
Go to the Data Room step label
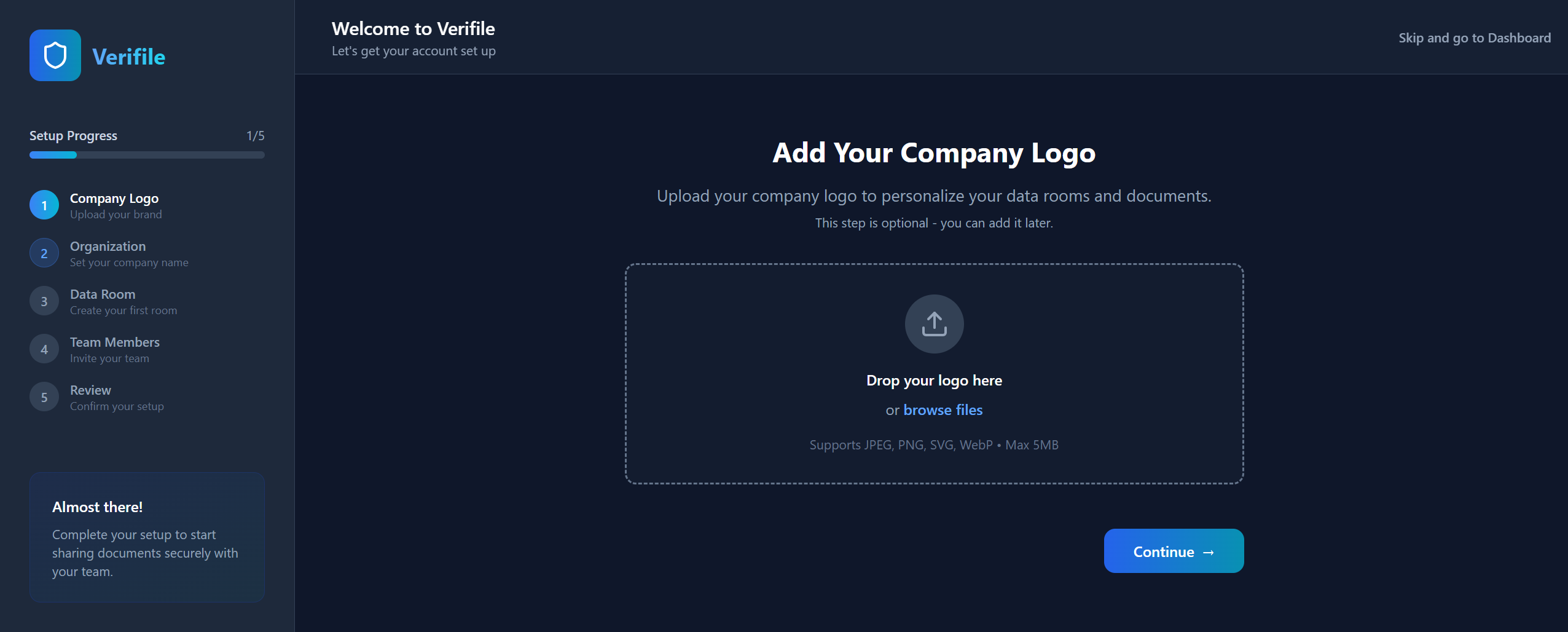103,294
